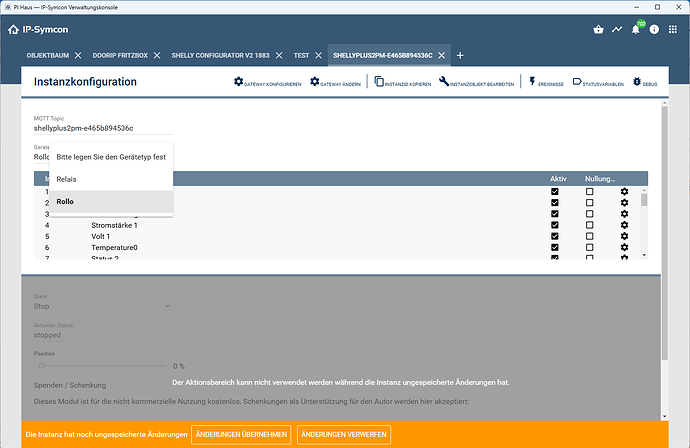The image size is (690, 448).
Task: Click Änderungen verwerfen button
Action: [x=343, y=435]
